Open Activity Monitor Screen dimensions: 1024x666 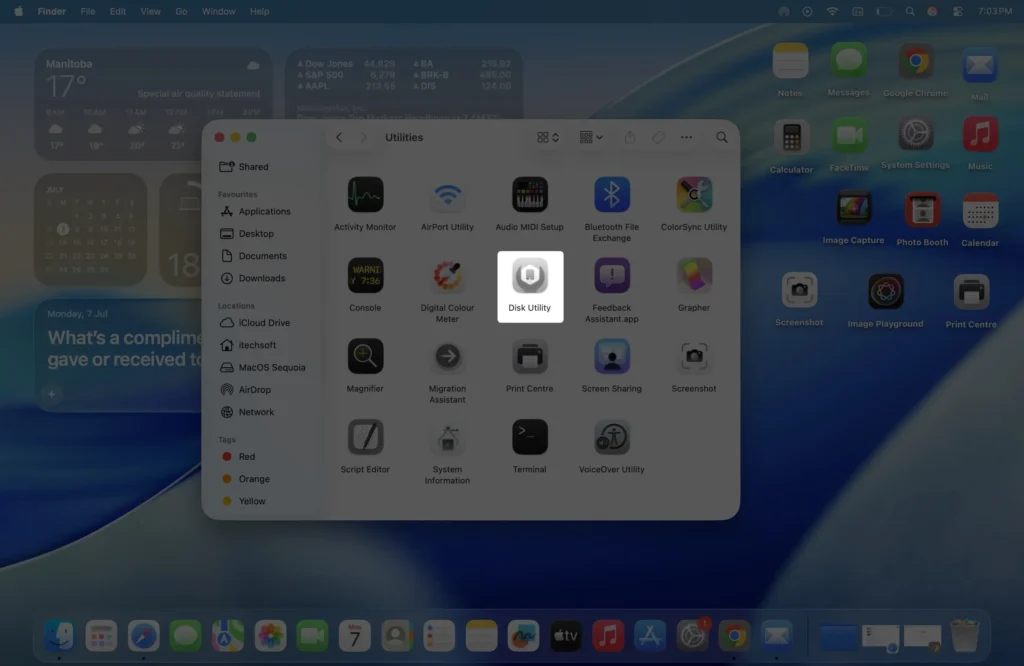366,194
